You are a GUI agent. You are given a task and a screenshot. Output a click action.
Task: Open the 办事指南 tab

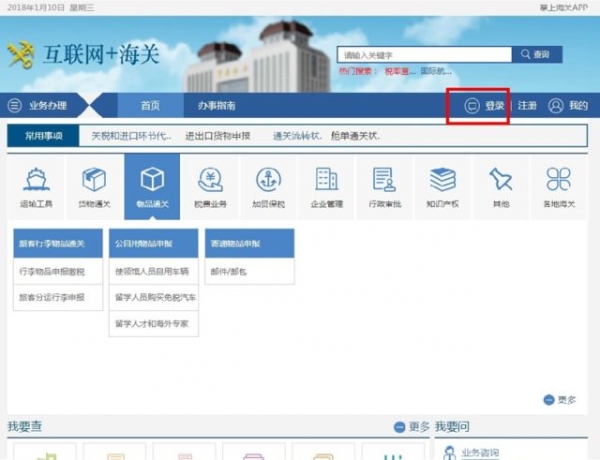(216, 105)
